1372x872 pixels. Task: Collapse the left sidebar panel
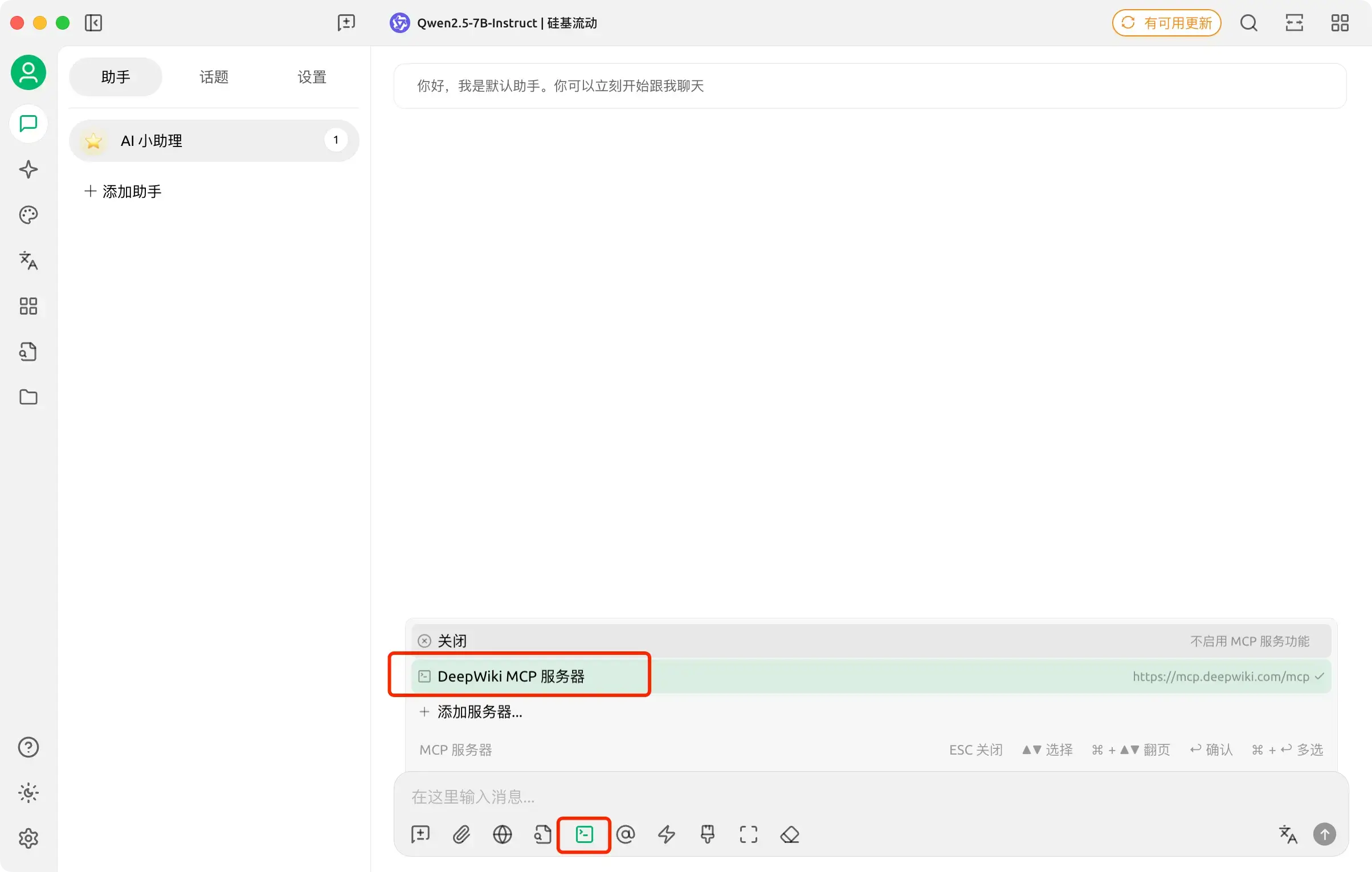[x=93, y=23]
